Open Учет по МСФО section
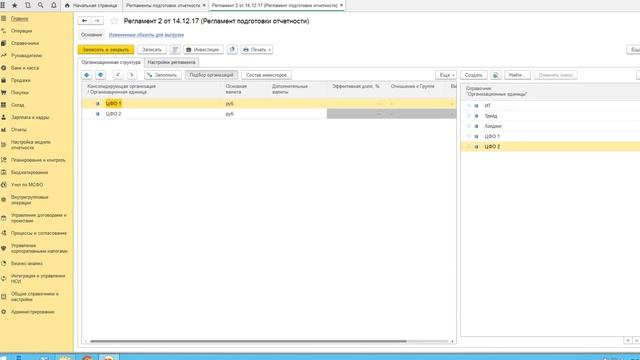Image resolution: width=640 pixels, height=360 pixels. pos(27,184)
